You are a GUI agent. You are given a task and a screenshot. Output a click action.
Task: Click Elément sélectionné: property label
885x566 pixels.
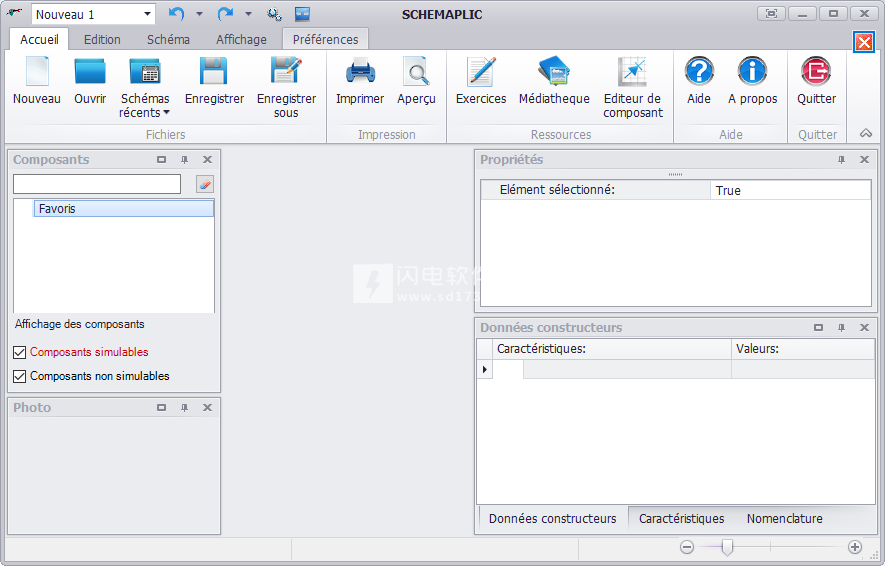557,190
